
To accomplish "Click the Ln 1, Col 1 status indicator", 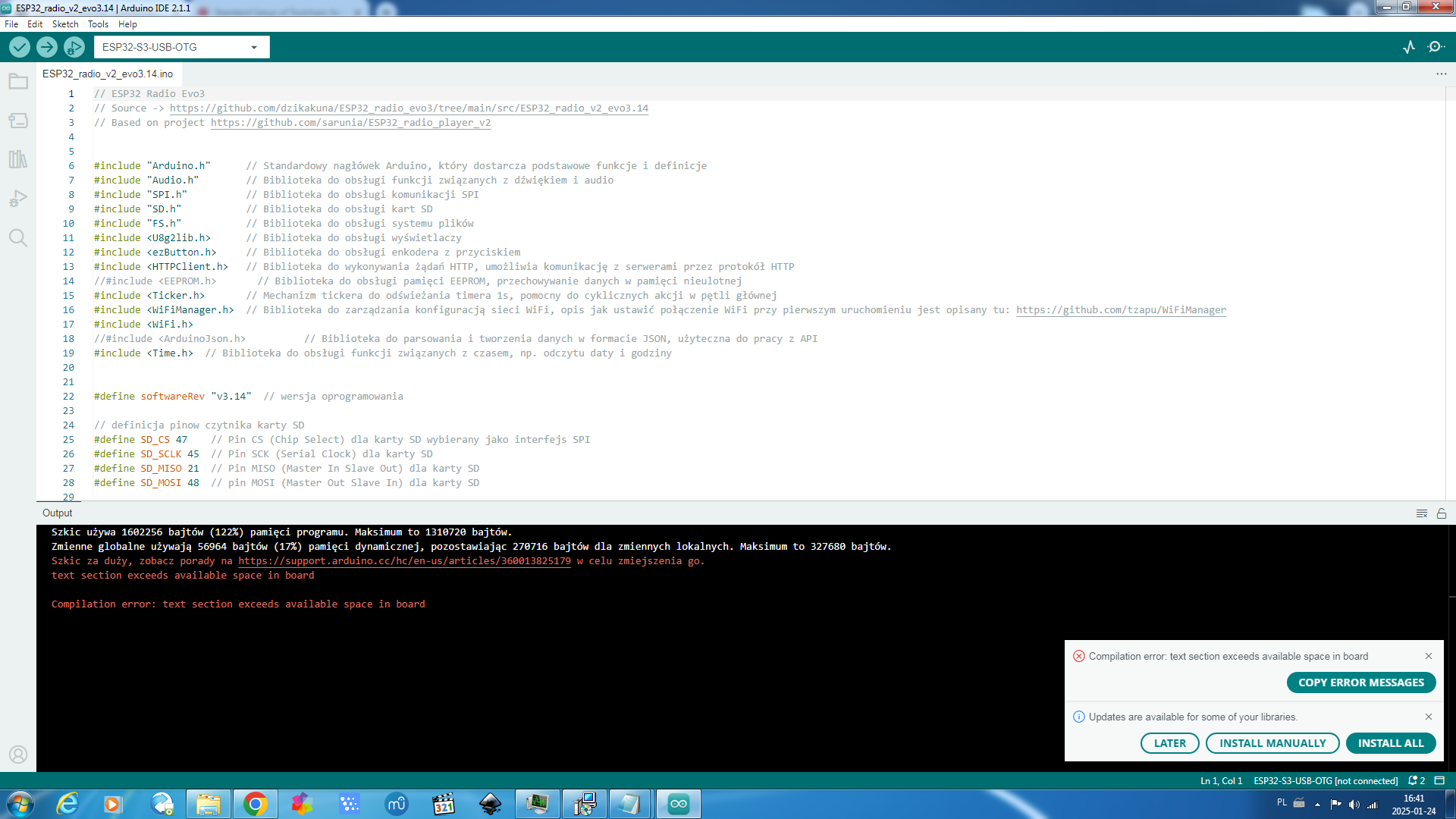I will click(x=1221, y=781).
